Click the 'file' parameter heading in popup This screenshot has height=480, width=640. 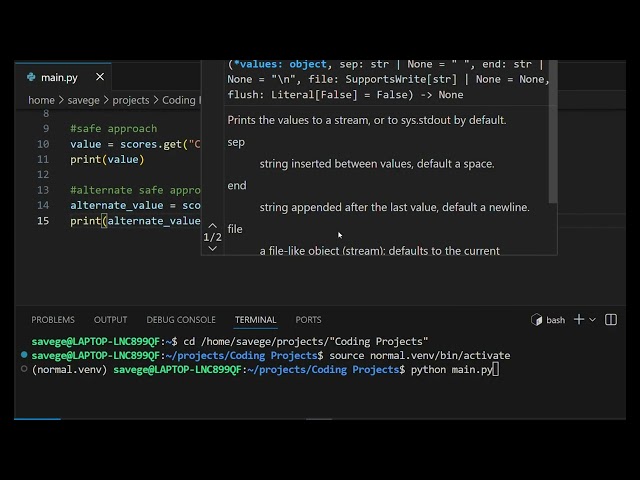[235, 229]
